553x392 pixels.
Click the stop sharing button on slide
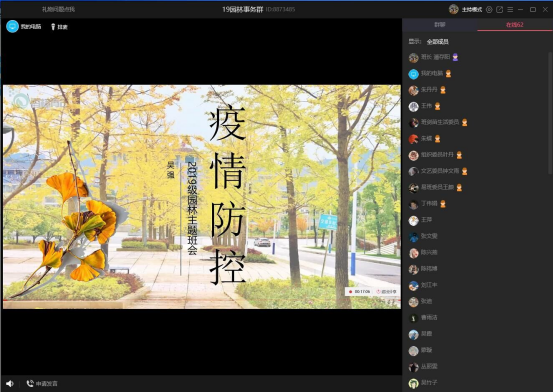[386, 291]
